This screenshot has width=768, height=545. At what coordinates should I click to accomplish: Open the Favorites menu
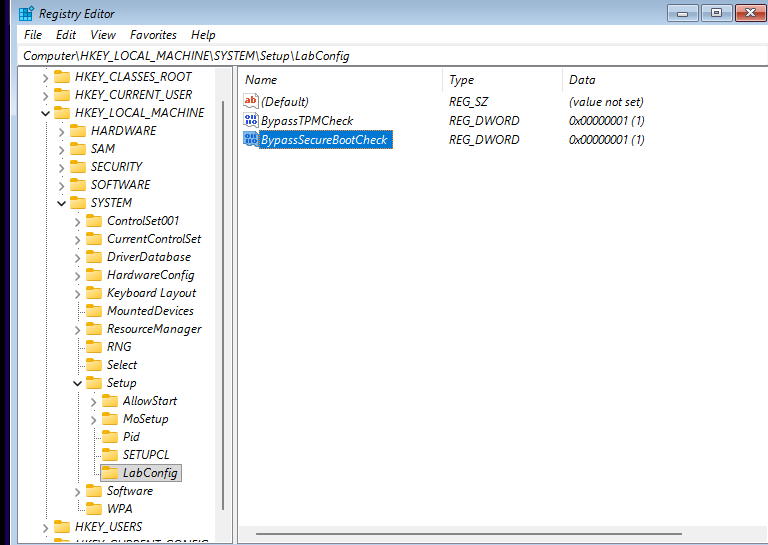153,35
